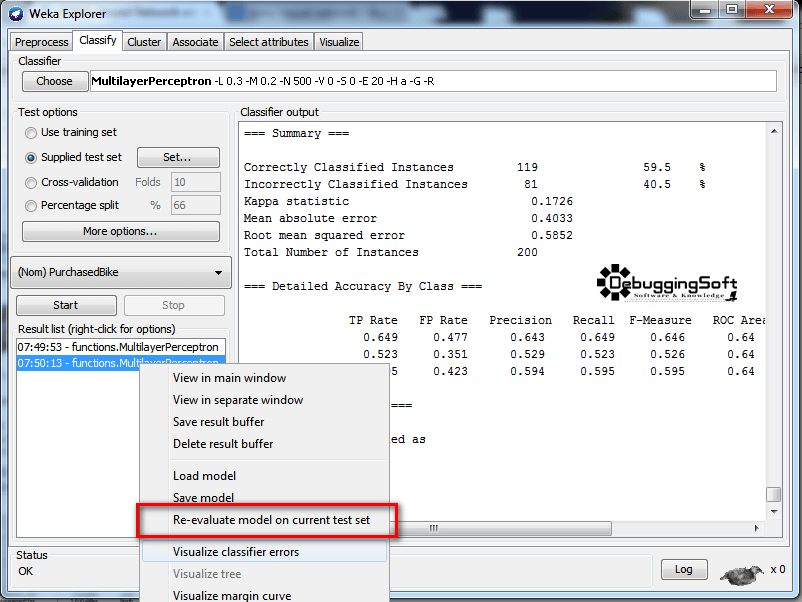Image resolution: width=802 pixels, height=602 pixels.
Task: Choose View in separate window
Action: (x=265, y=400)
